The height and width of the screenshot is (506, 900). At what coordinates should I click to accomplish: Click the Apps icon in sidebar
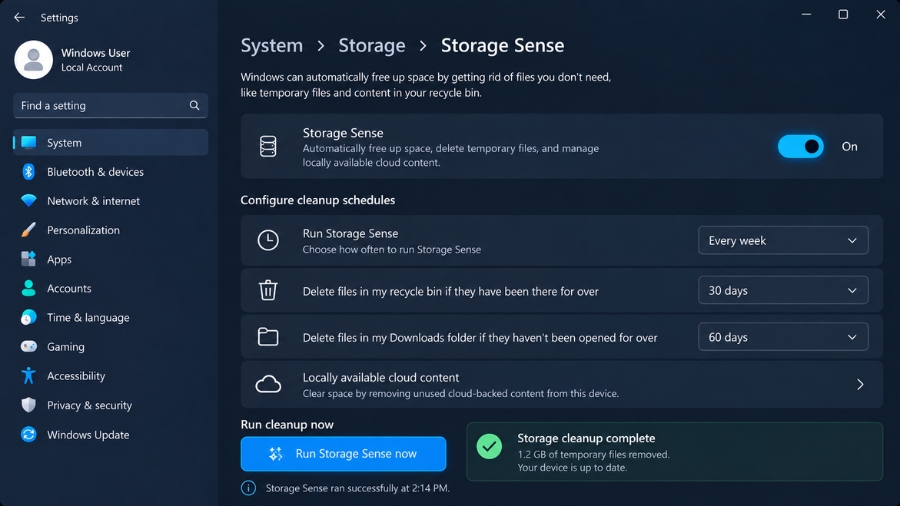pos(29,259)
